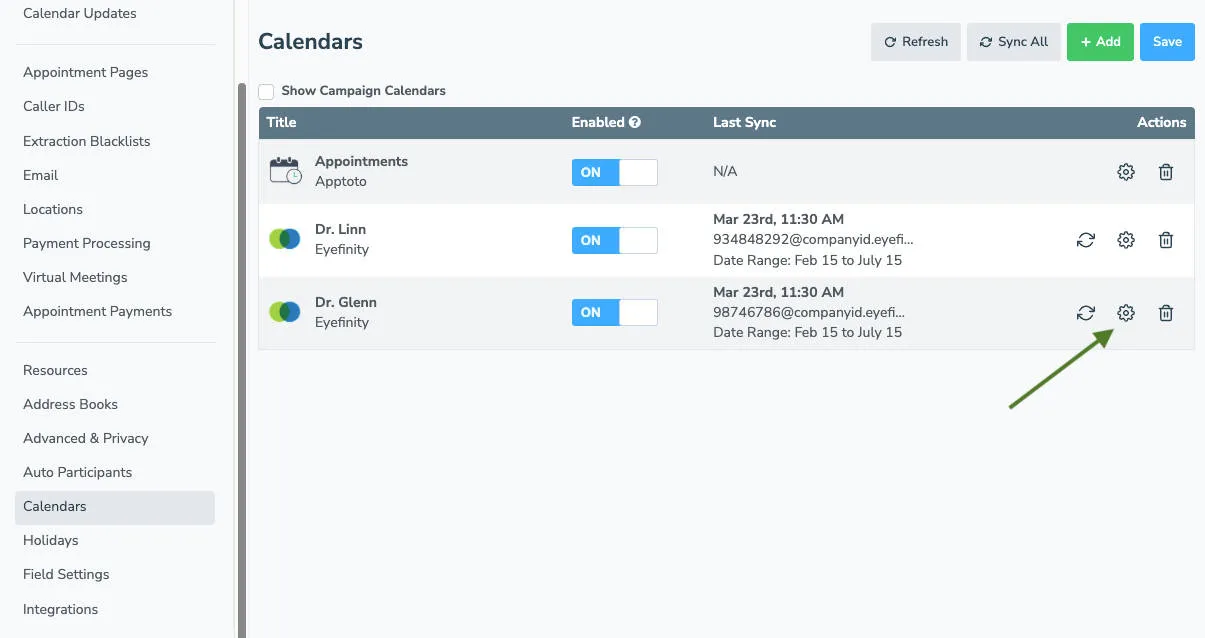
Task: Open settings gear for the Appointments calendar
Action: [1125, 172]
